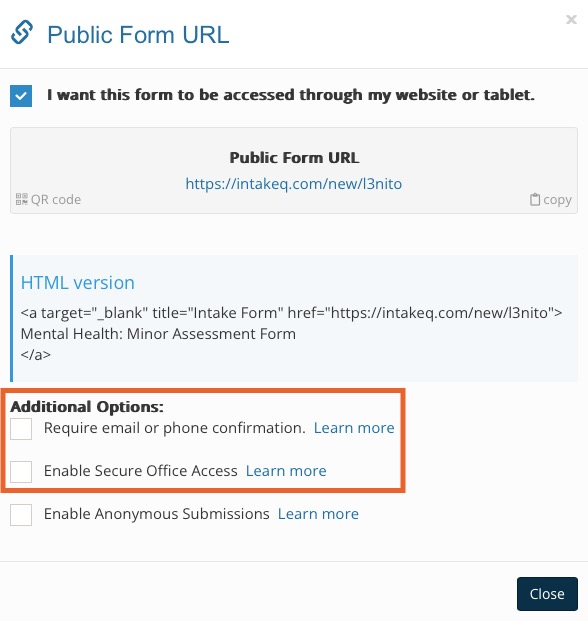The height and width of the screenshot is (621, 588).
Task: Enable Require email or phone confirmation checkbox
Action: [21, 429]
